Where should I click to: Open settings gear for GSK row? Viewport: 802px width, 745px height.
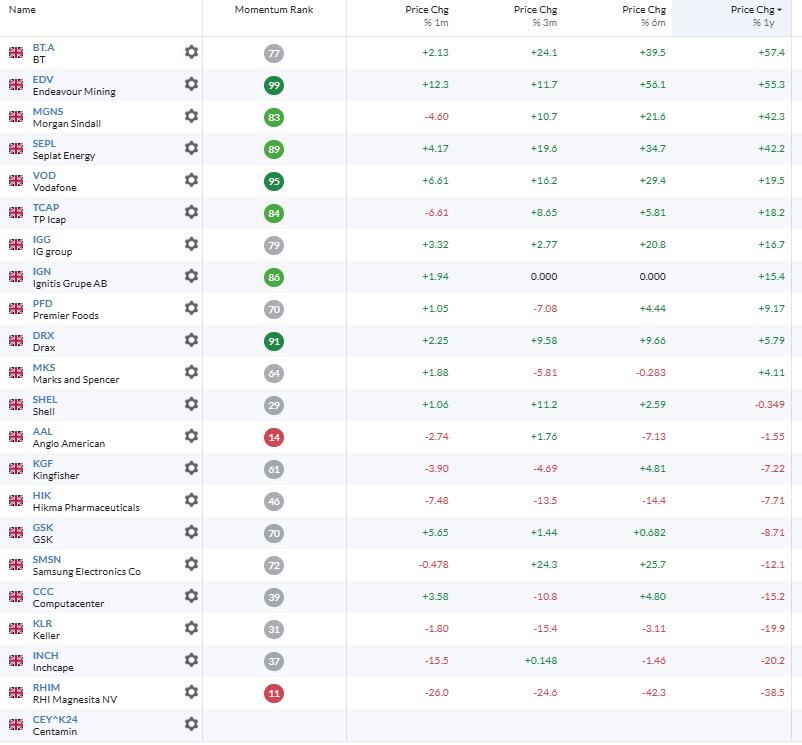tap(191, 532)
